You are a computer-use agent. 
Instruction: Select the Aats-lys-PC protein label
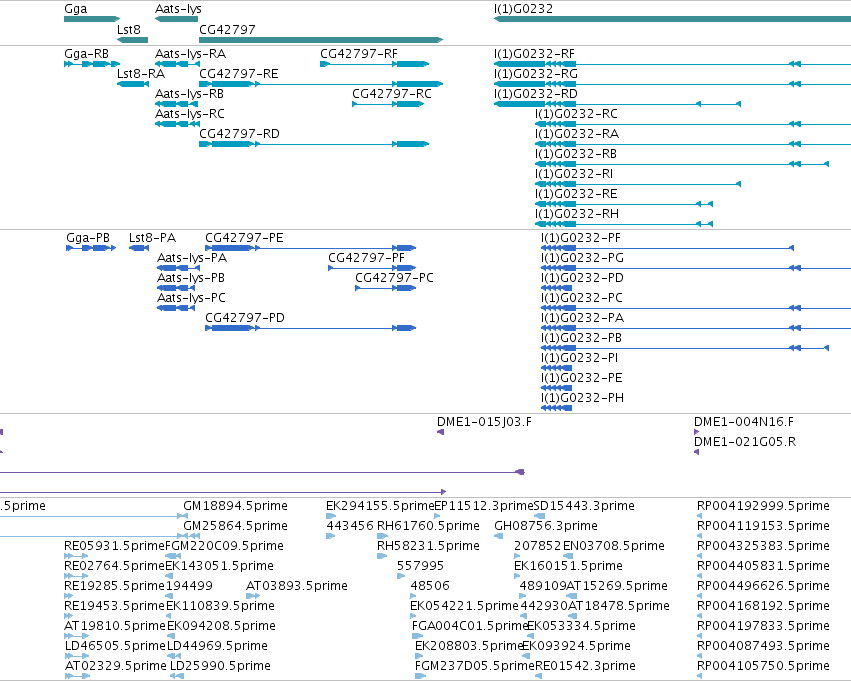191,298
